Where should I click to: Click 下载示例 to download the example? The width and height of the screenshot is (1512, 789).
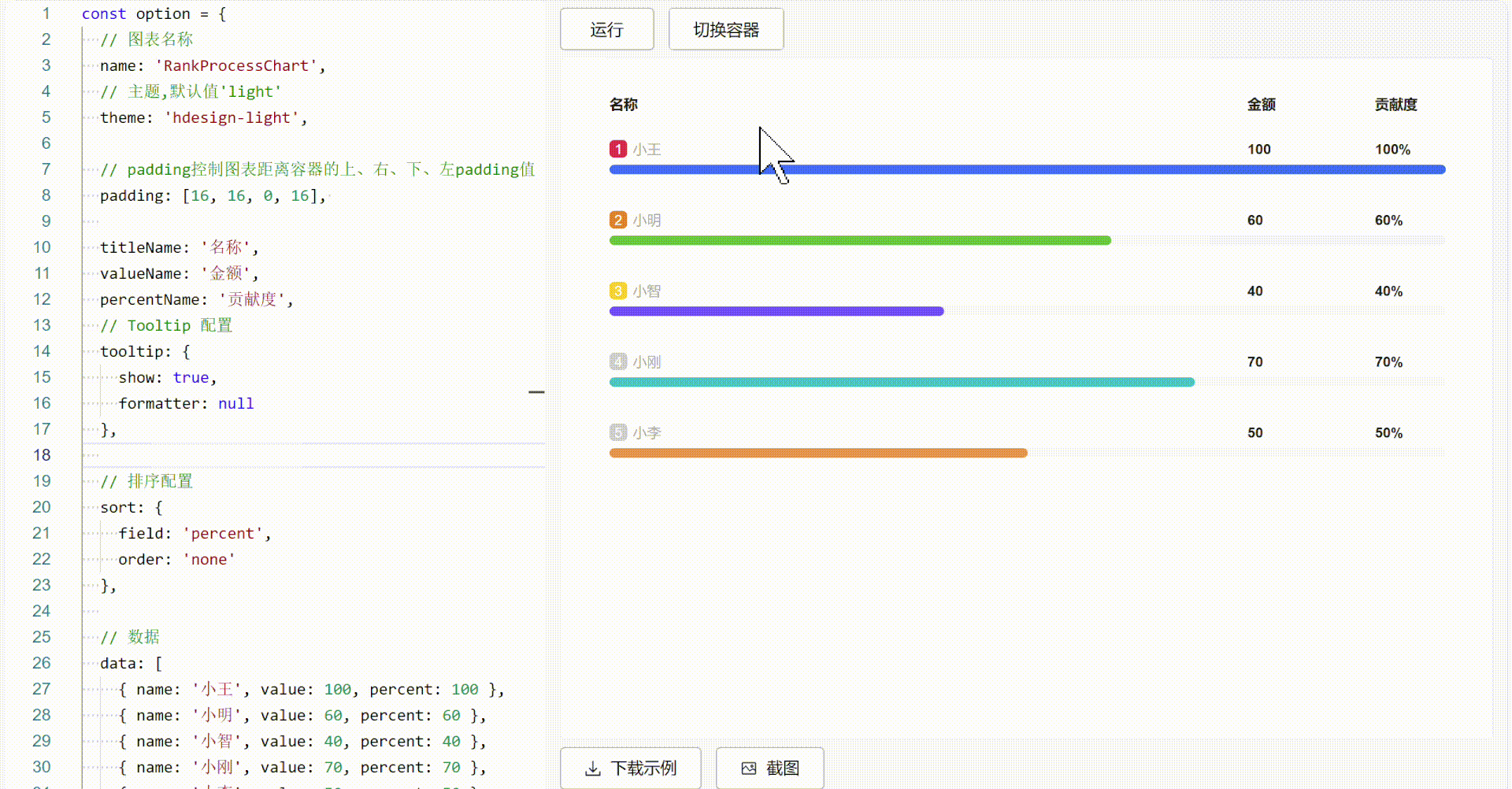tap(630, 768)
